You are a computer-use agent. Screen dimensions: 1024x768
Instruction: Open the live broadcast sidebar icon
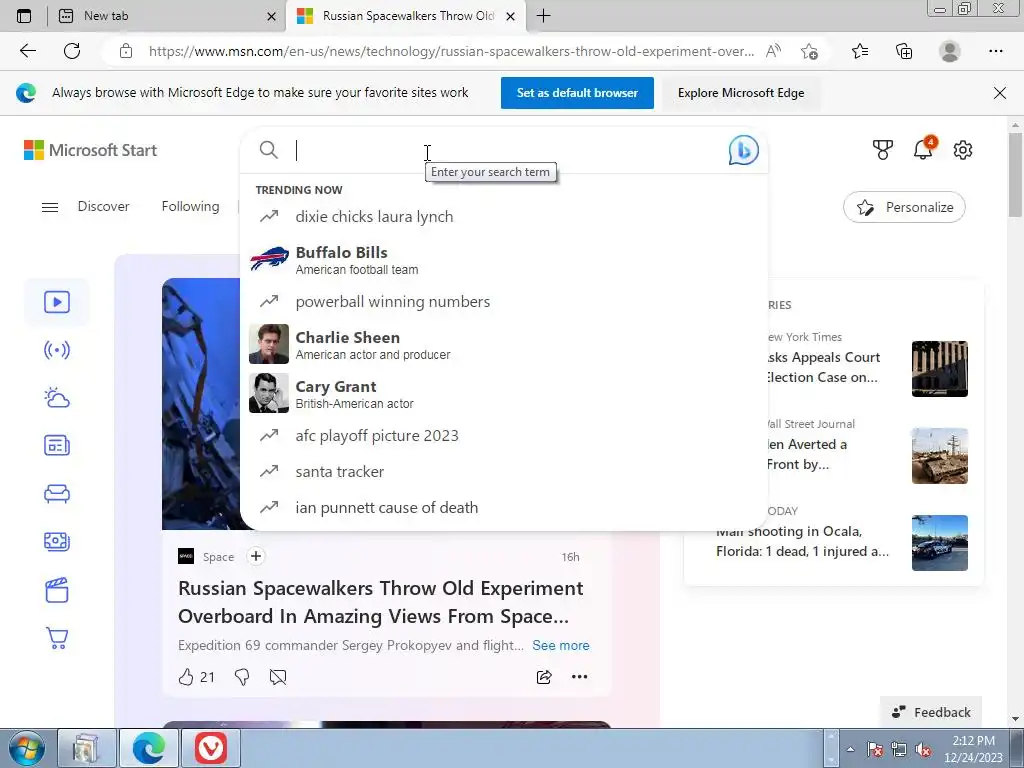click(x=57, y=350)
